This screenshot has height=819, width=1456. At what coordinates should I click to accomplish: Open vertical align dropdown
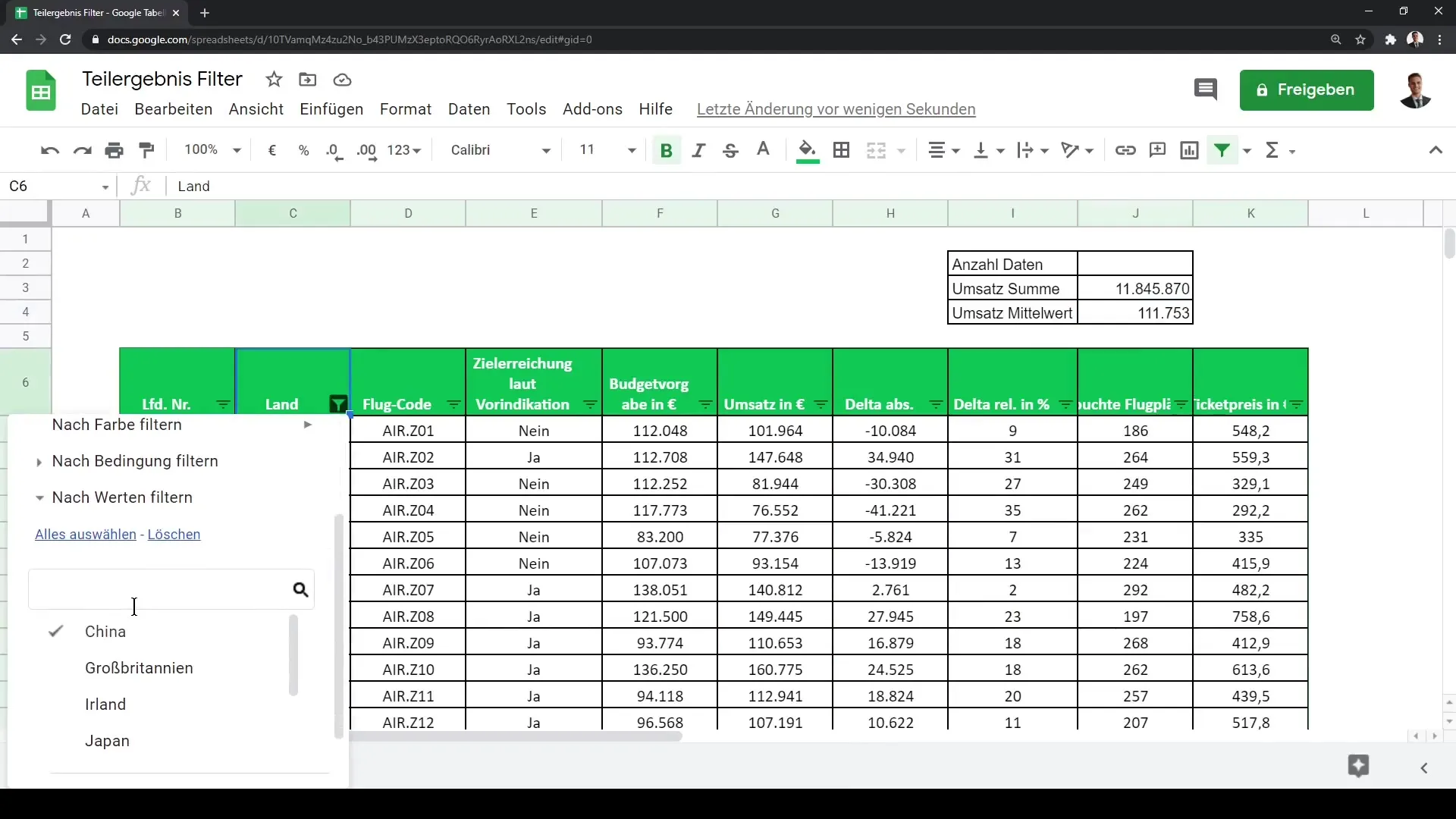point(989,150)
